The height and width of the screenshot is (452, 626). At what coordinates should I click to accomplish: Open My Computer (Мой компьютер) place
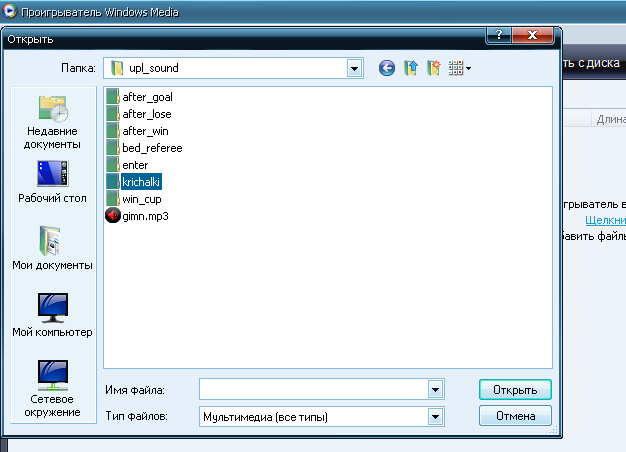[52, 315]
